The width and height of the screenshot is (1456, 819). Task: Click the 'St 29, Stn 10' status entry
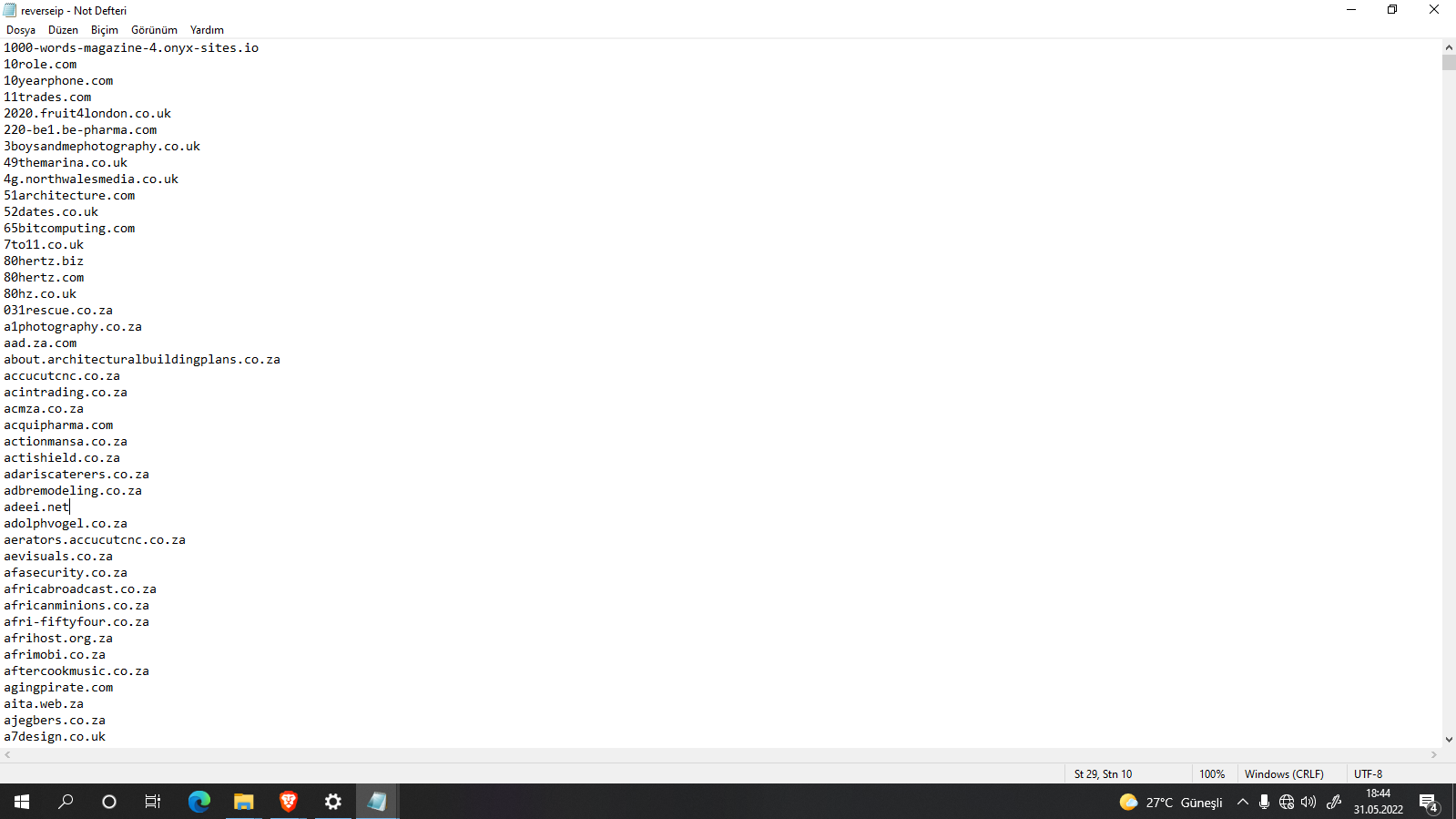[x=1103, y=774]
